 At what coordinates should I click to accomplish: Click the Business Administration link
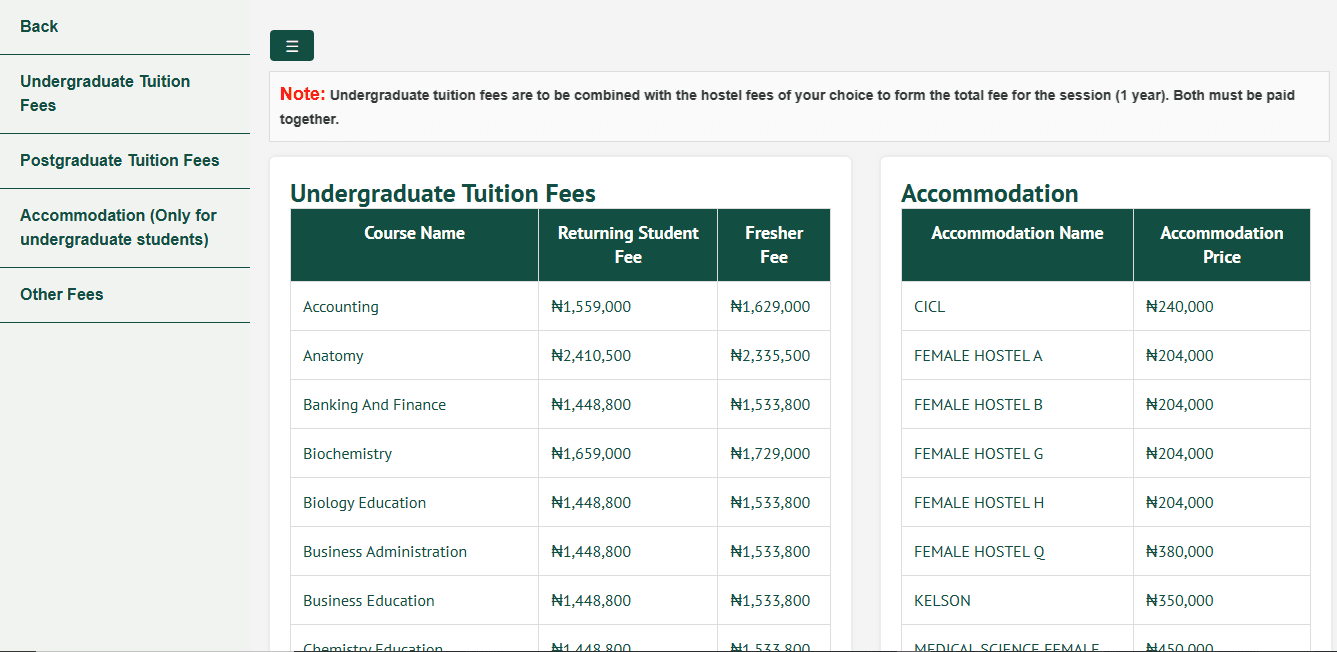pyautogui.click(x=384, y=551)
